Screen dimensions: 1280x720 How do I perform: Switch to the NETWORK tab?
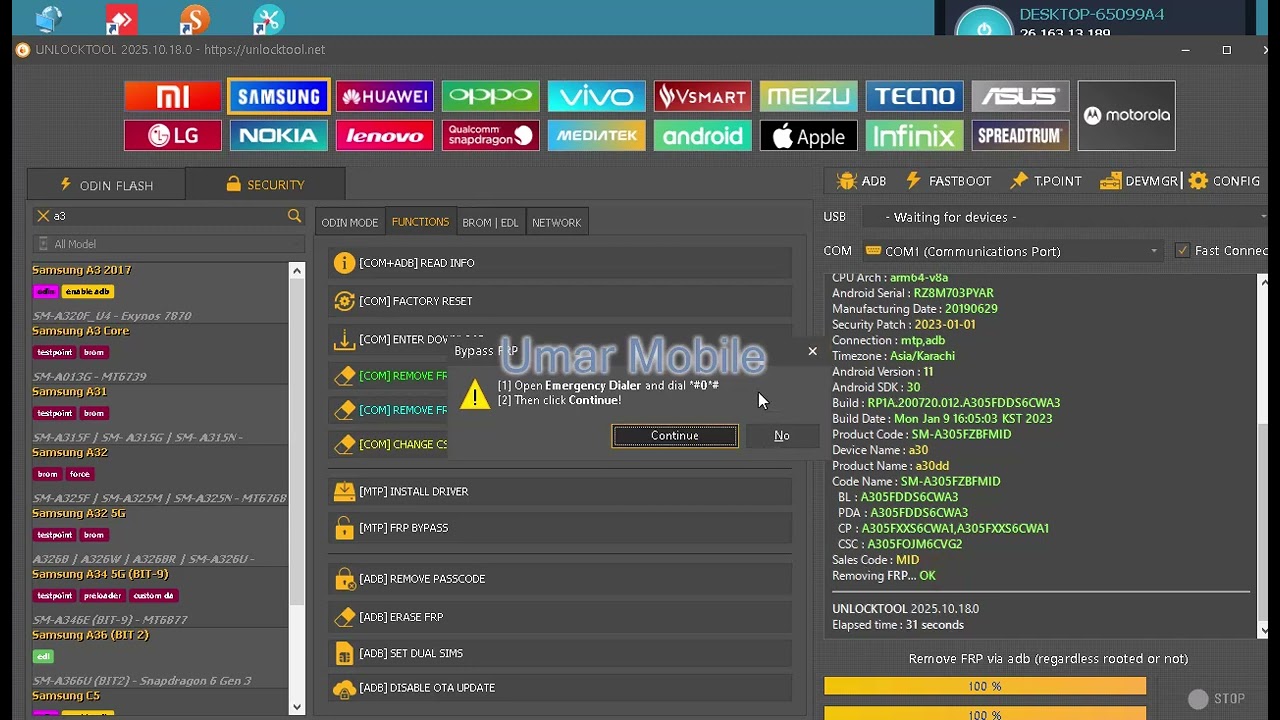click(557, 222)
